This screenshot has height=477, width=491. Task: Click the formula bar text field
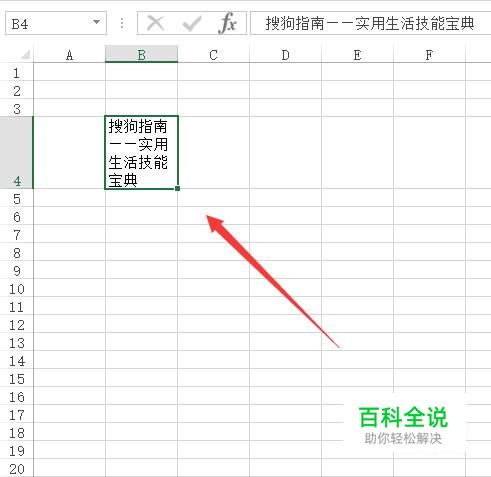(x=370, y=23)
